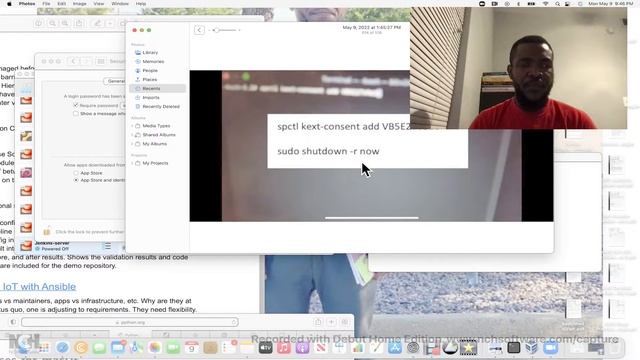Open Recently Deleted in the Photos sidebar
The width and height of the screenshot is (640, 360).
pos(157,107)
